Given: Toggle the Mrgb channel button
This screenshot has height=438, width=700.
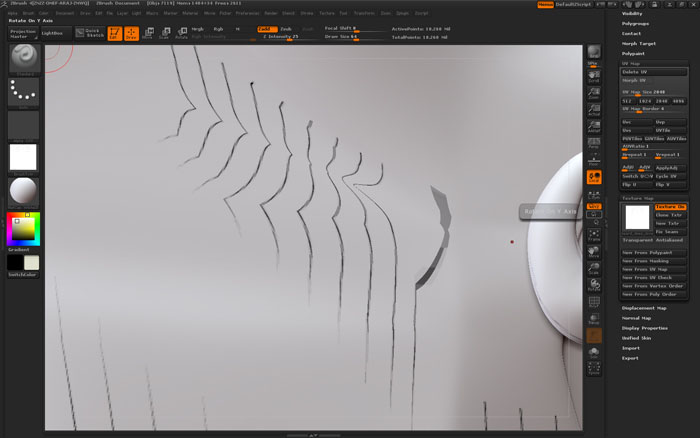Looking at the screenshot, I should (x=197, y=29).
